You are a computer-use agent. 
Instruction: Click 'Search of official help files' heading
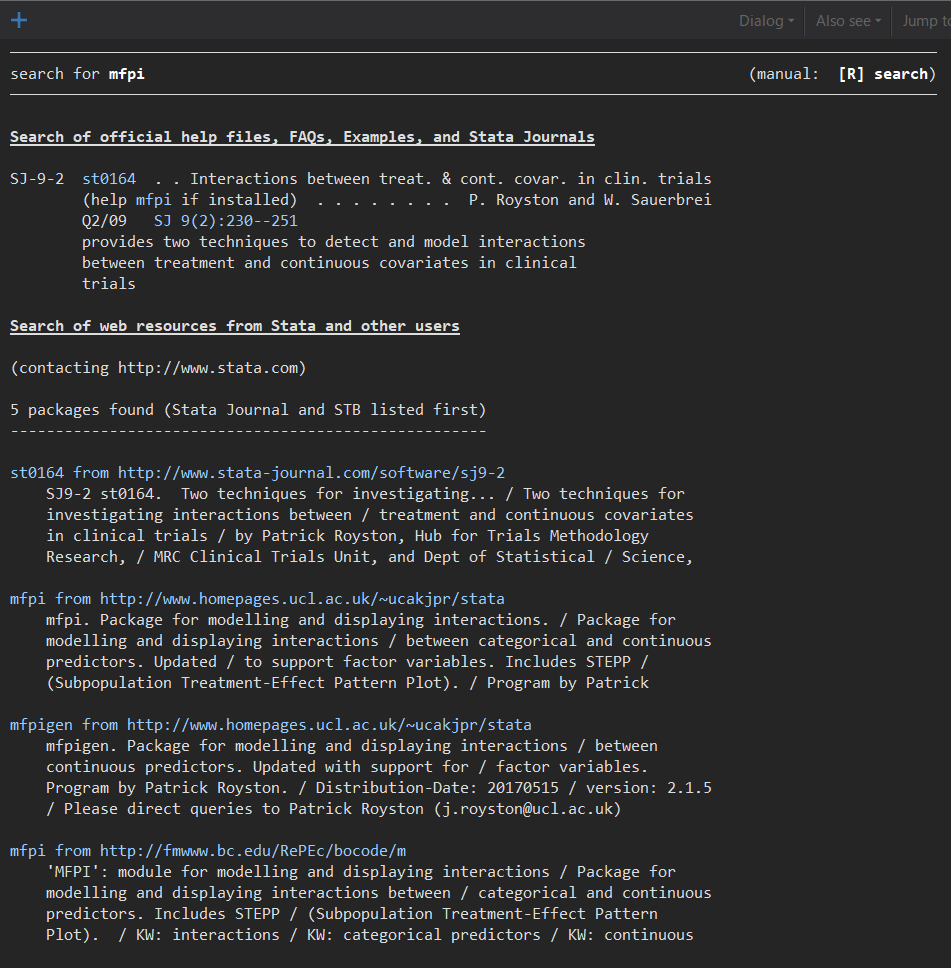(x=302, y=137)
